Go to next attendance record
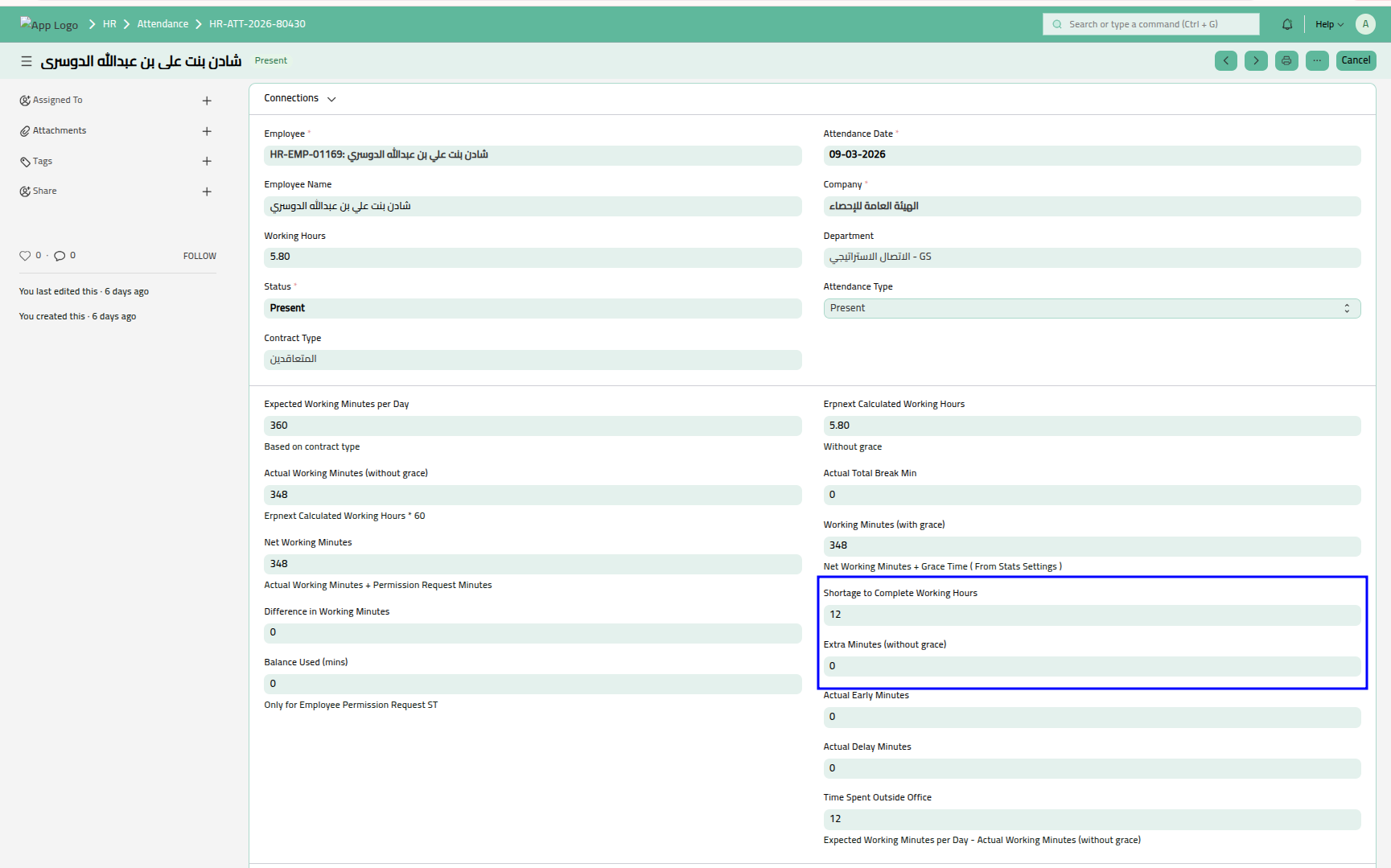1391x868 pixels. pyautogui.click(x=1255, y=60)
